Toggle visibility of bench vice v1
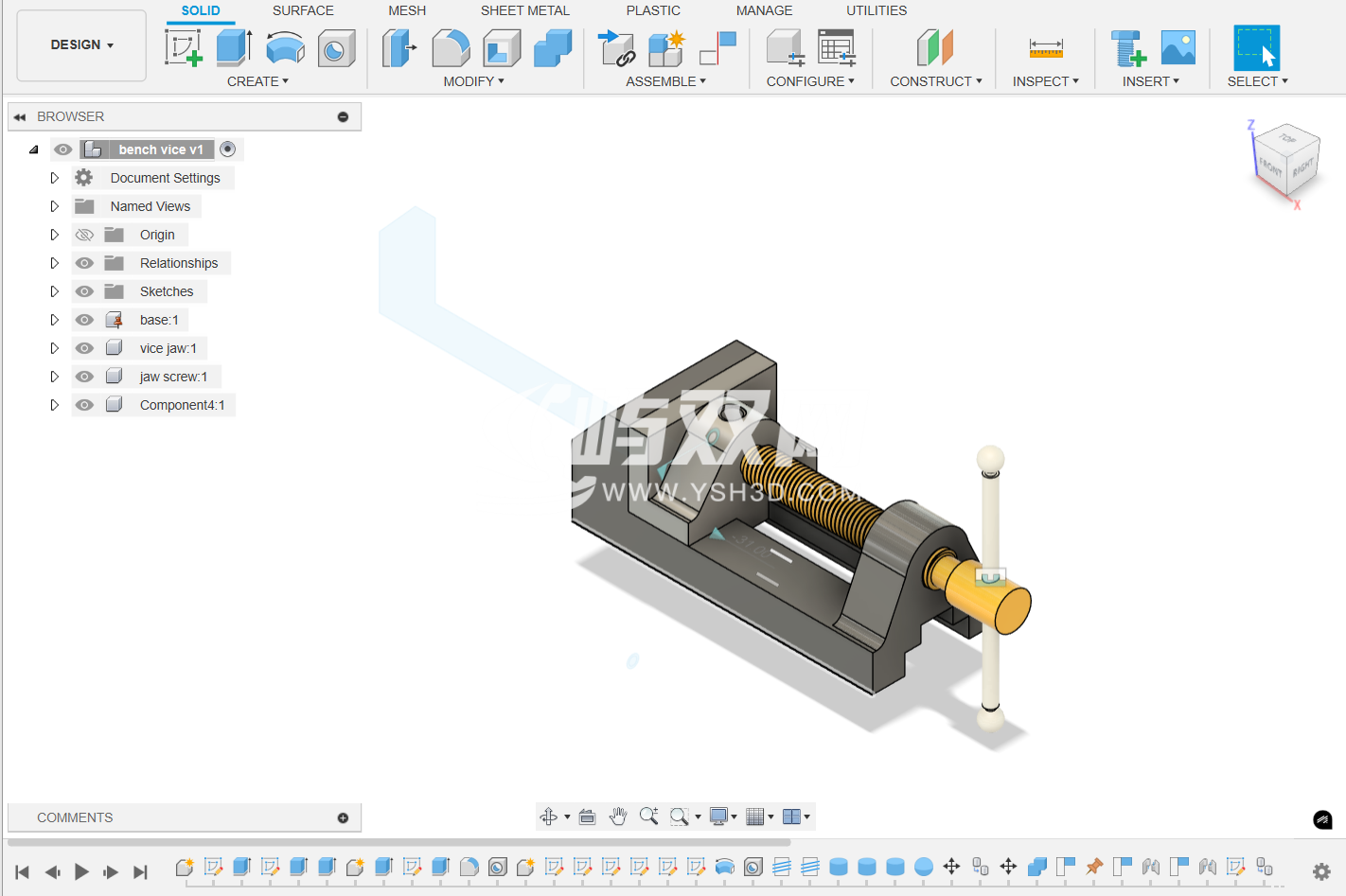 [x=63, y=149]
